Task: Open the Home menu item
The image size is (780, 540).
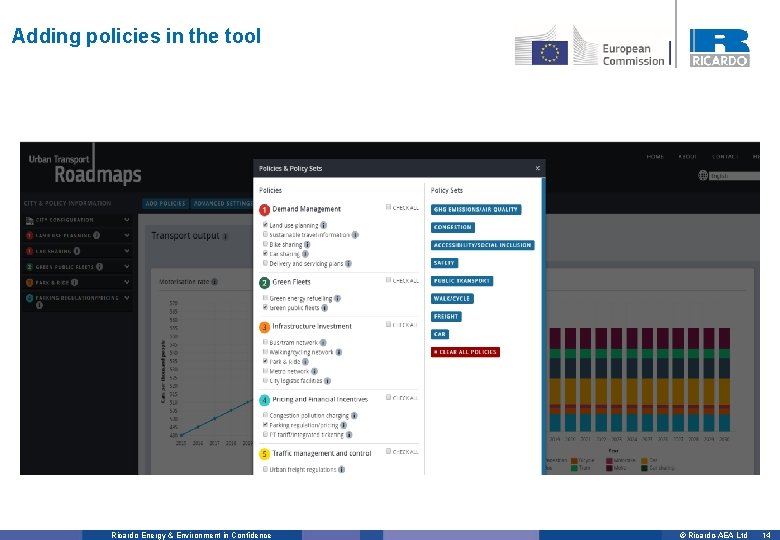Action: pos(655,157)
